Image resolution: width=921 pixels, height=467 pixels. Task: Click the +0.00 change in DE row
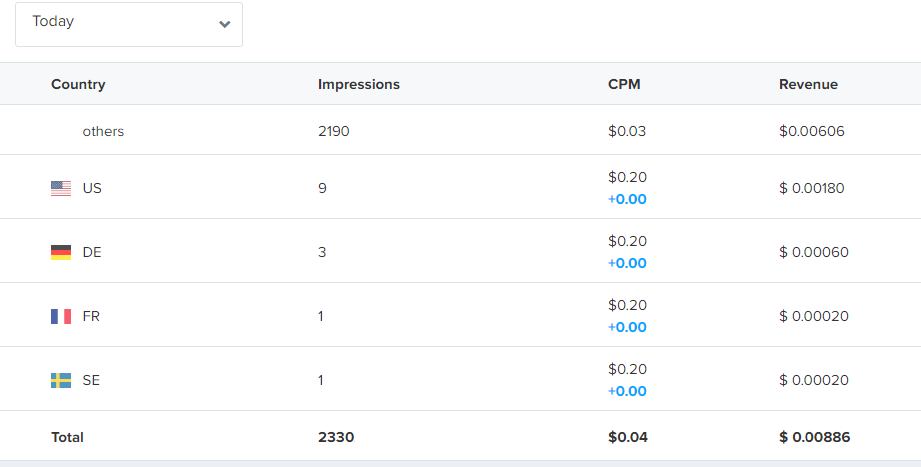pyautogui.click(x=627, y=263)
